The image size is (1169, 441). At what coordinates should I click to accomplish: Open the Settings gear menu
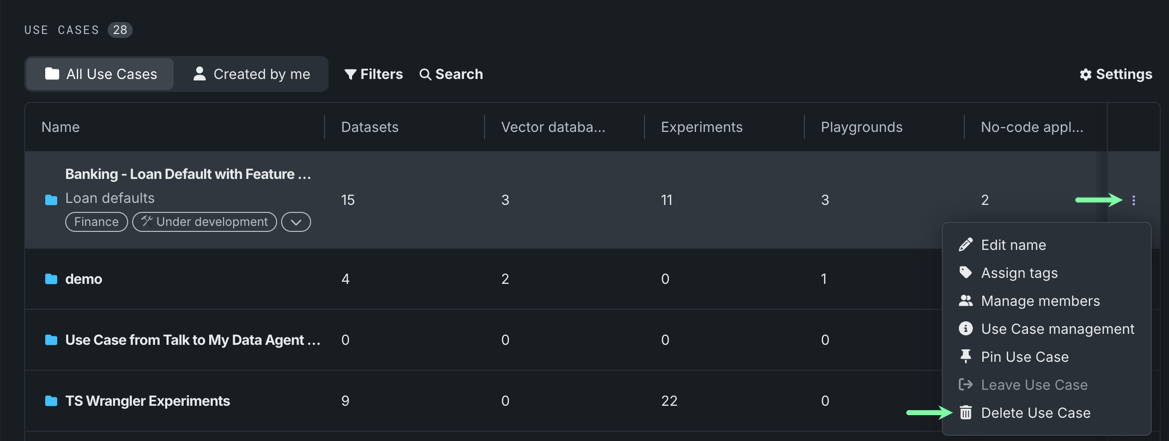(x=1115, y=74)
